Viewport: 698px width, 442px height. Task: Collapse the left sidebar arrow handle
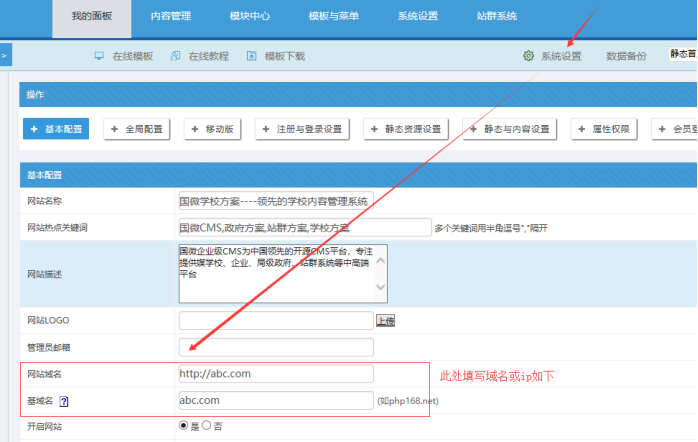pyautogui.click(x=4, y=56)
